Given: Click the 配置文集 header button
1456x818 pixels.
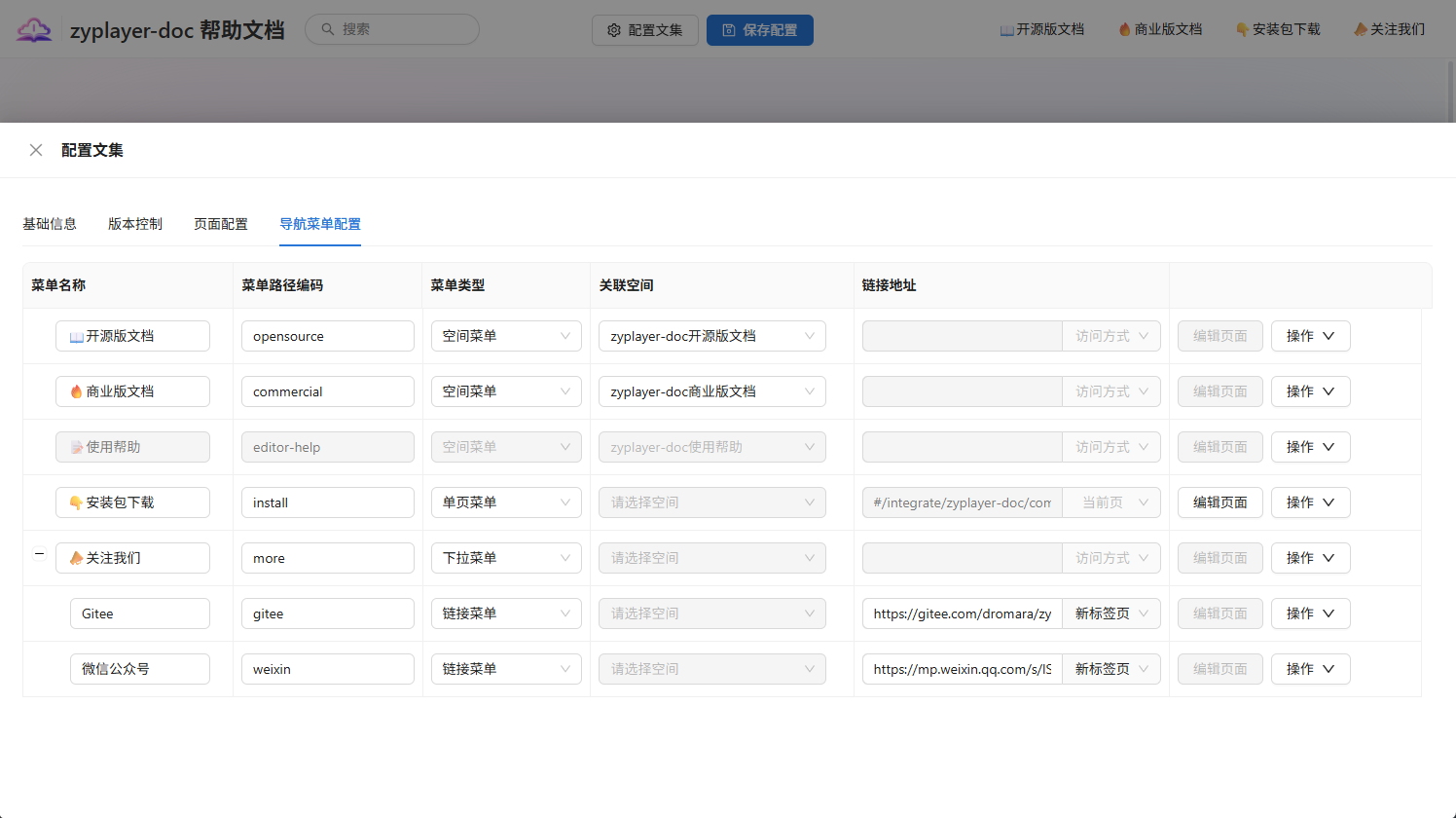Looking at the screenshot, I should tap(645, 30).
